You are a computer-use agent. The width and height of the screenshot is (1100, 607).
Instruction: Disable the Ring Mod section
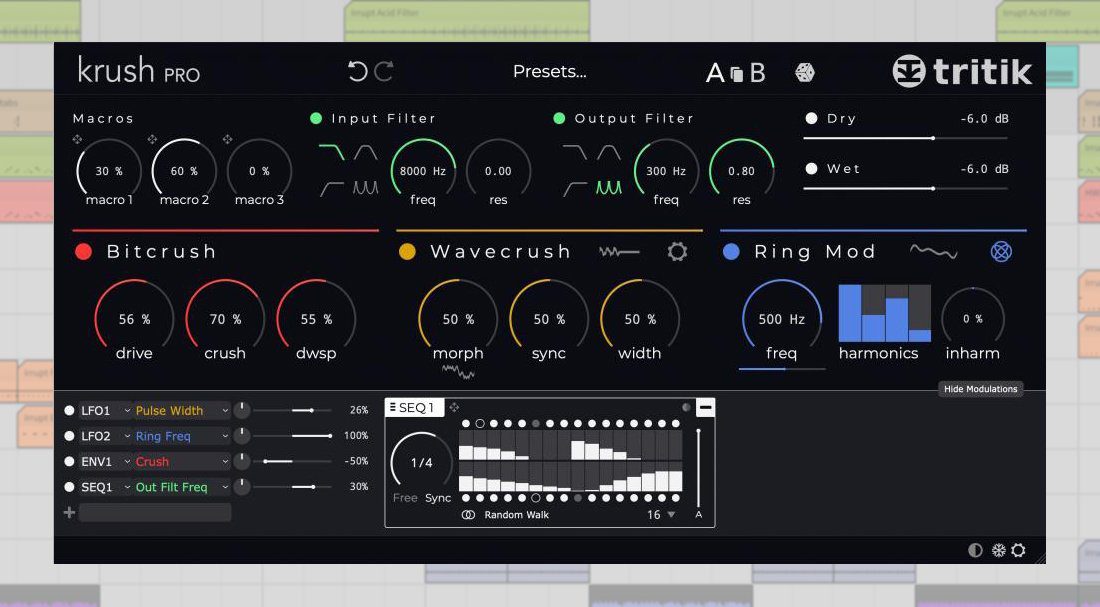pos(731,251)
